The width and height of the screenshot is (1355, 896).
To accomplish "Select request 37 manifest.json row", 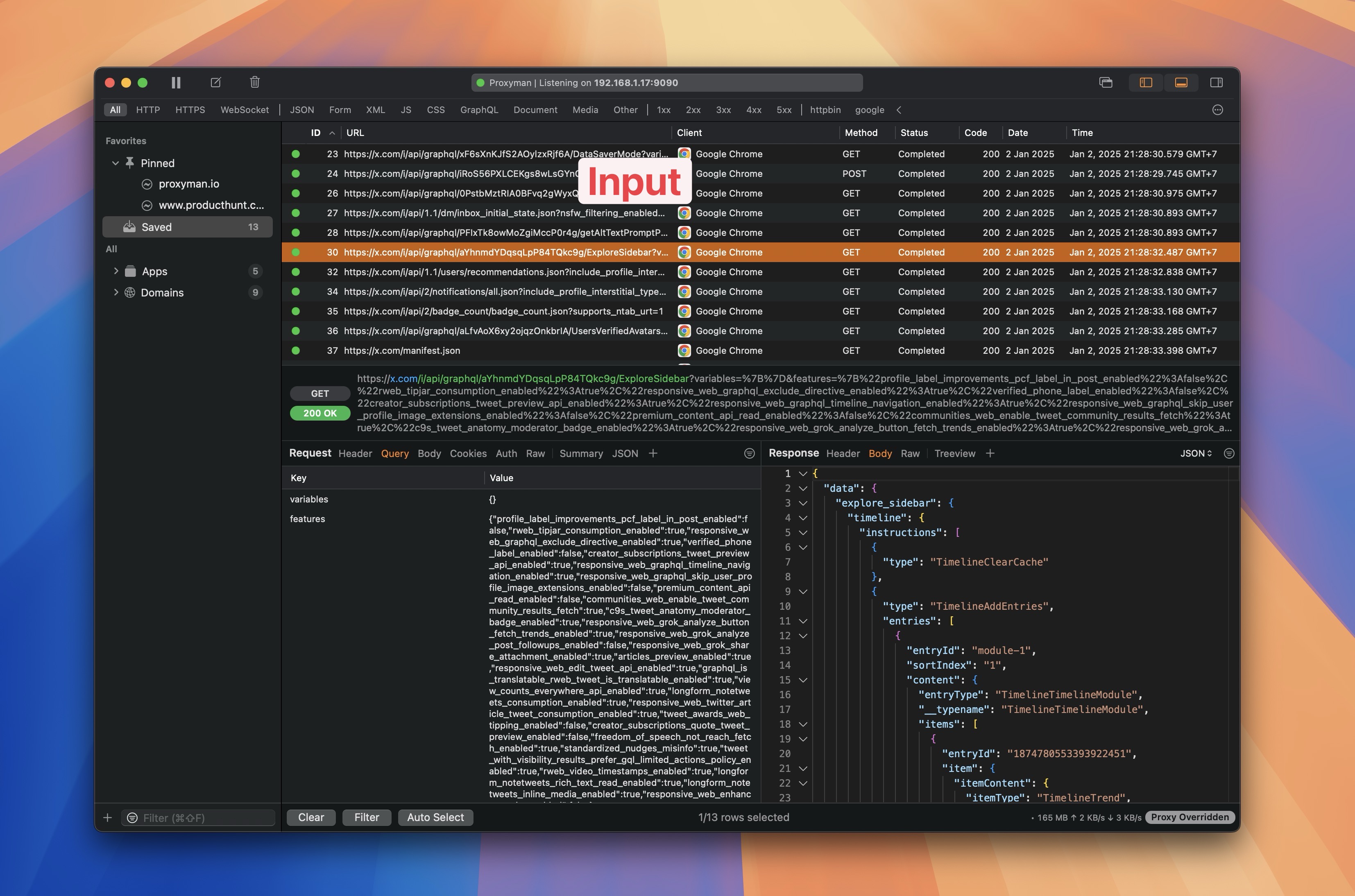I will click(x=761, y=350).
